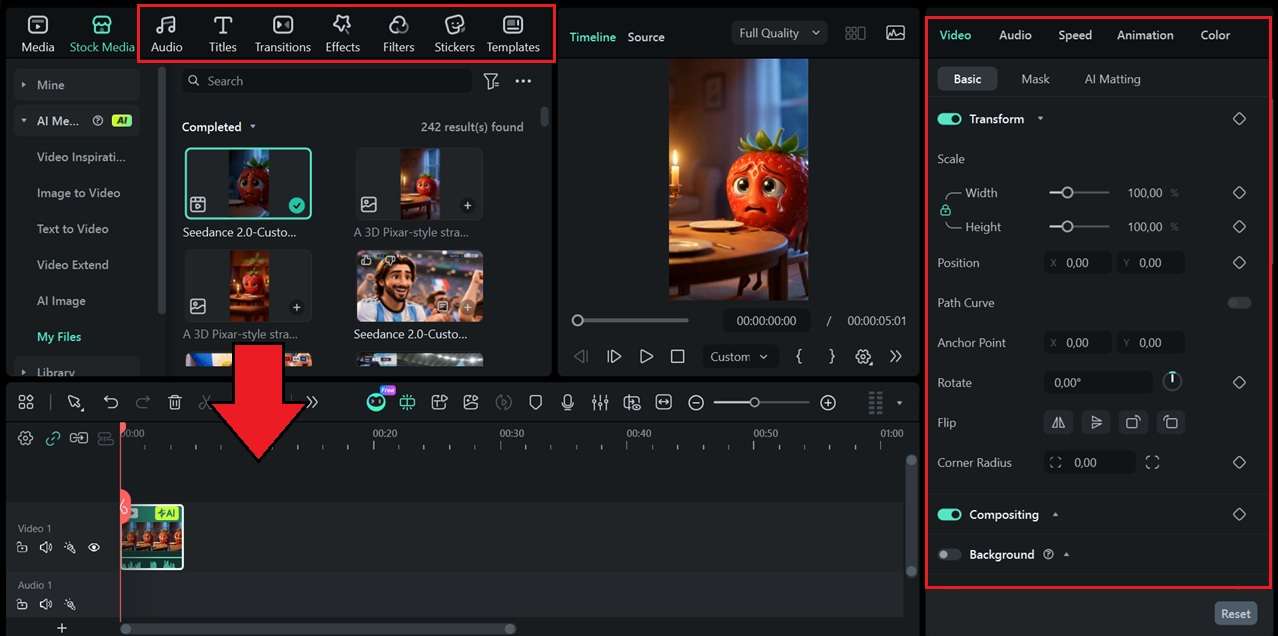The image size is (1278, 636).
Task: Toggle the scale aspect ratio lock
Action: 945,210
